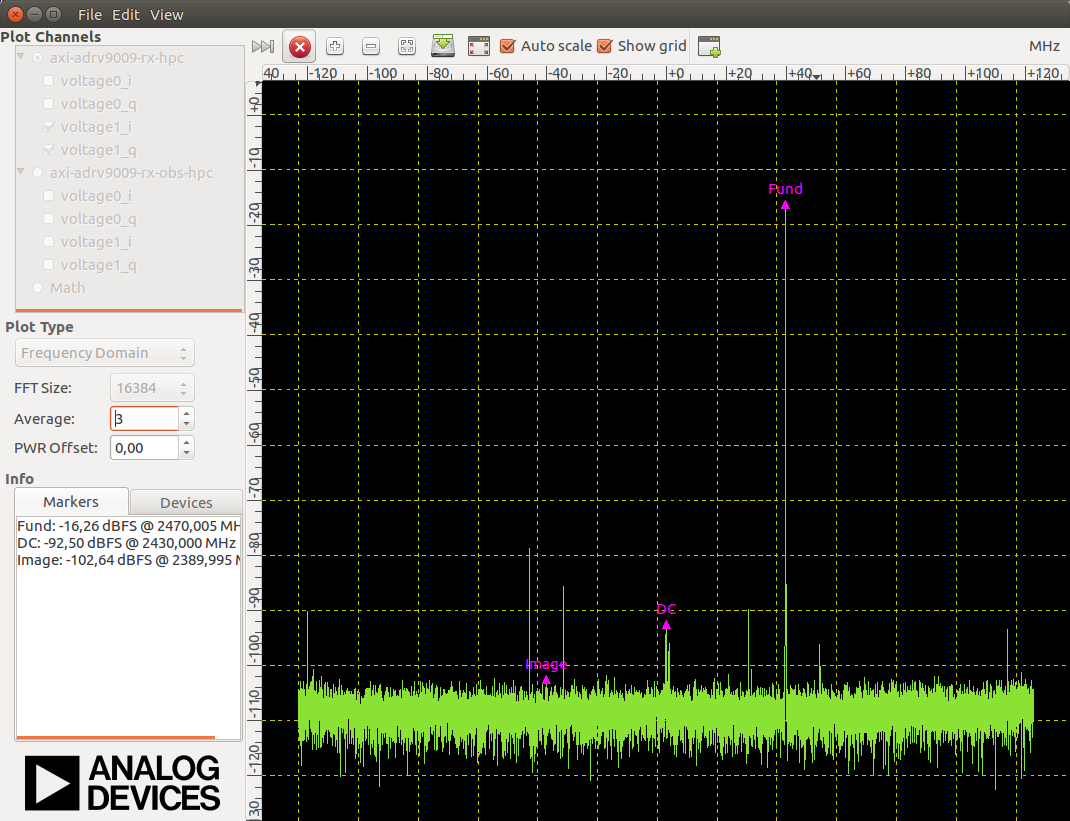Viewport: 1070px width, 821px height.
Task: Toggle fullscreen plot view icon
Action: click(478, 46)
